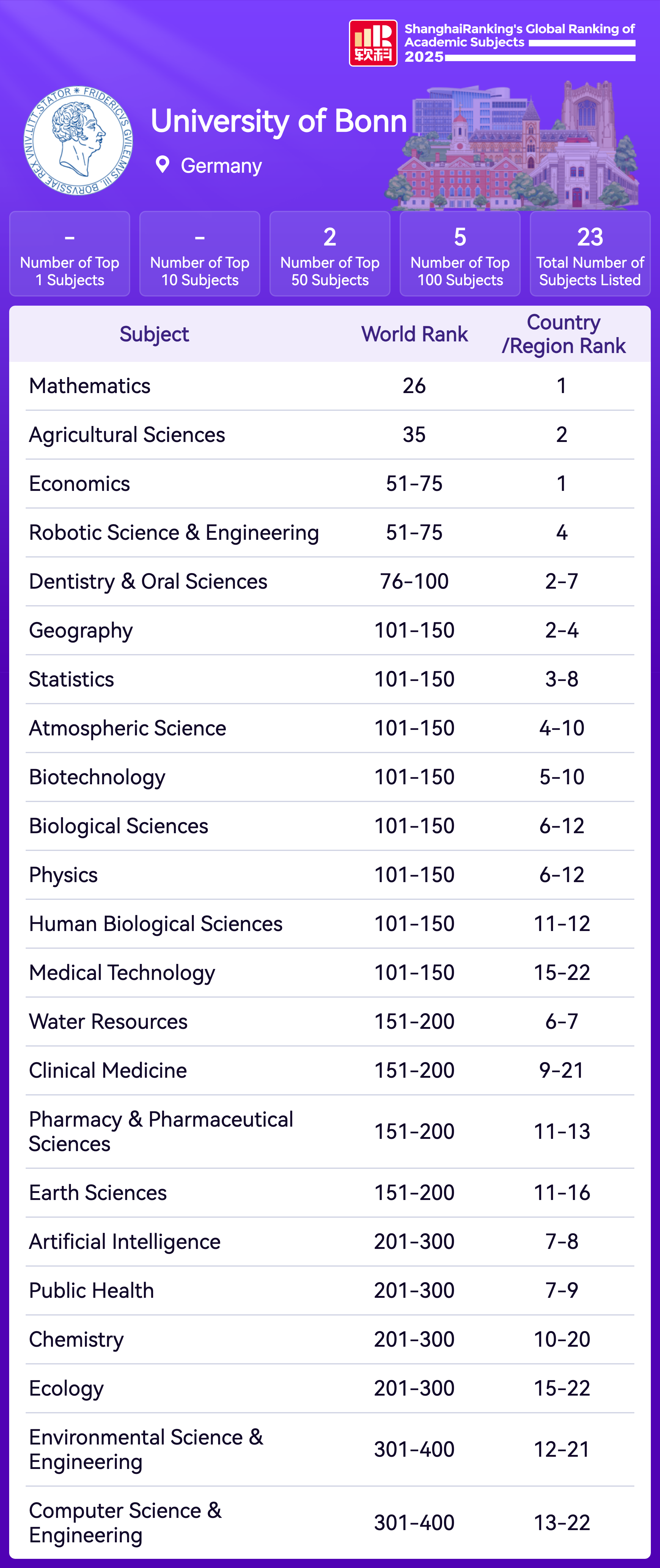The width and height of the screenshot is (660, 1568).
Task: Click the location pin icon
Action: pos(163,164)
